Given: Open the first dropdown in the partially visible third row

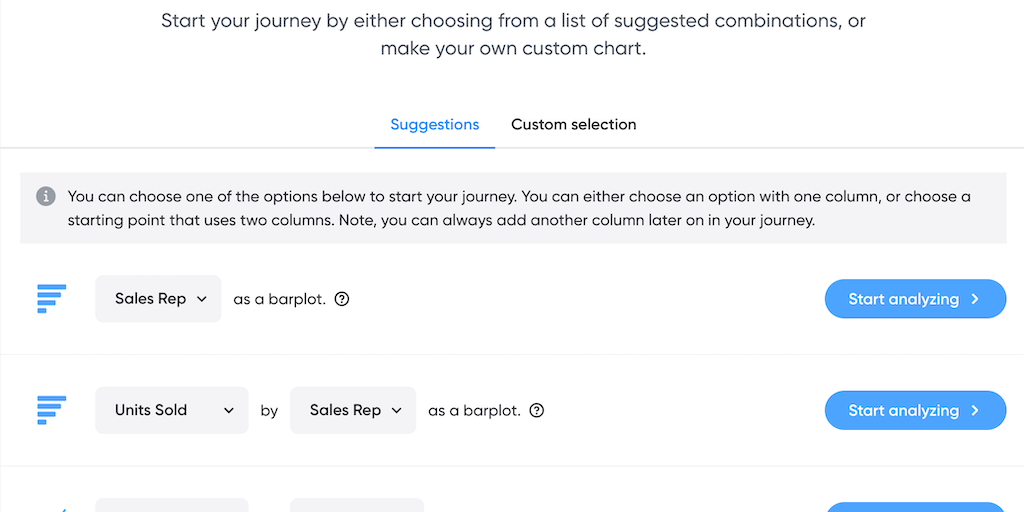Looking at the screenshot, I should point(172,506).
